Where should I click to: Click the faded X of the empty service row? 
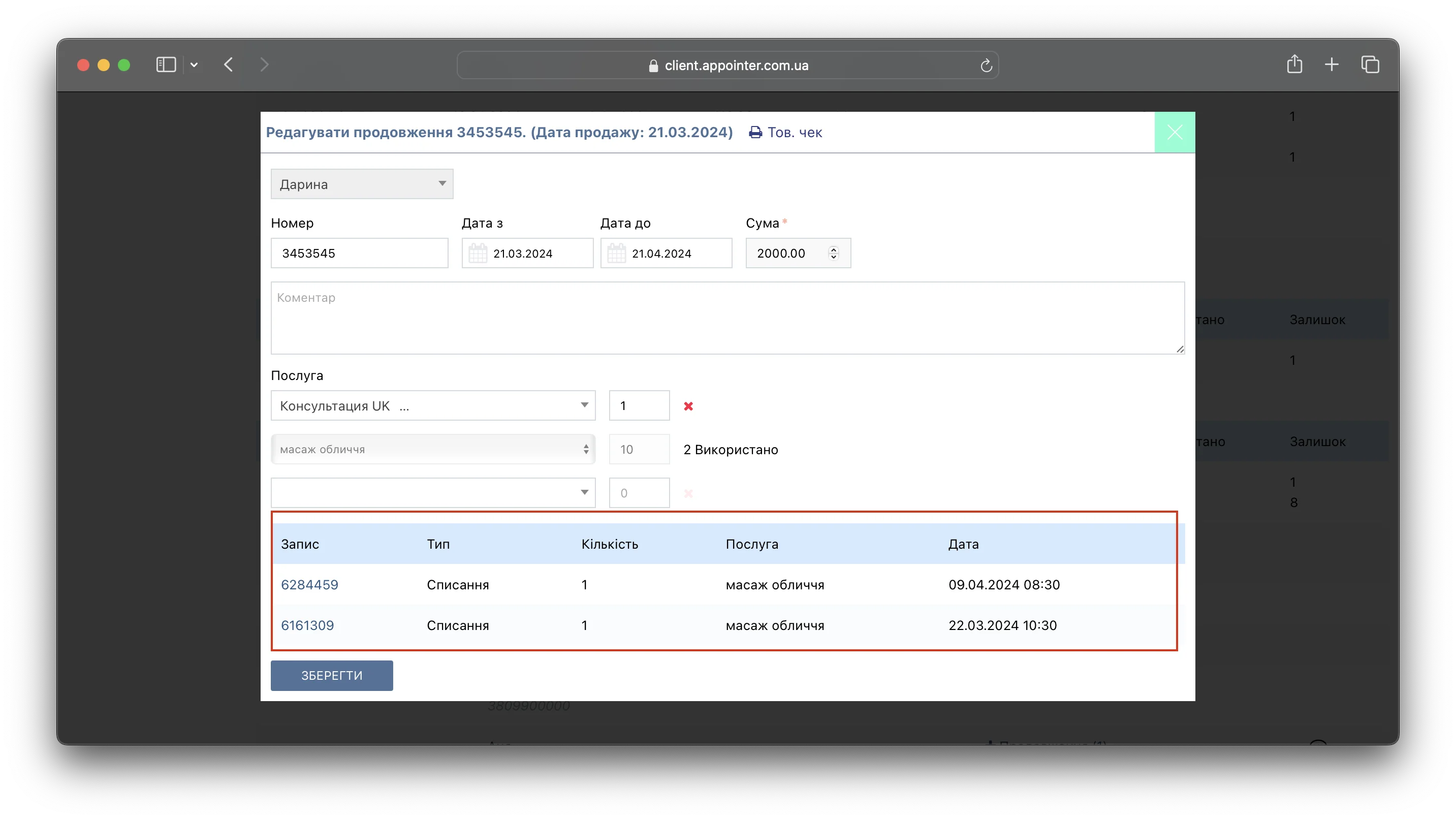pos(688,493)
